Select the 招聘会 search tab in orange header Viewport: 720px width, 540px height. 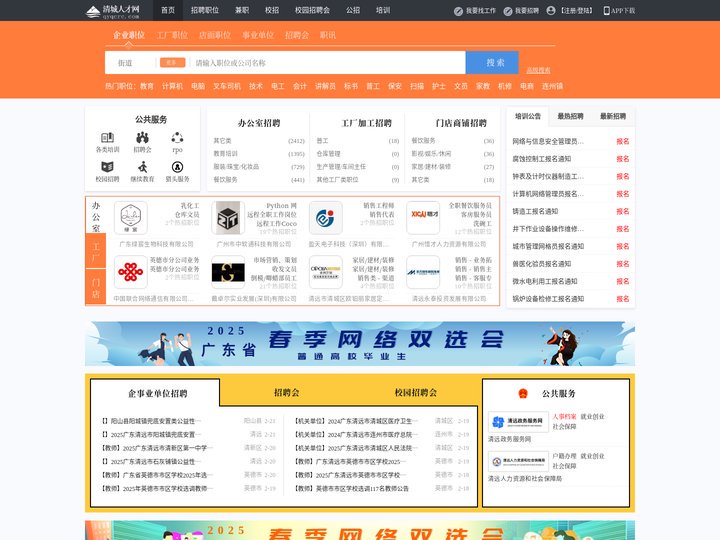297,35
